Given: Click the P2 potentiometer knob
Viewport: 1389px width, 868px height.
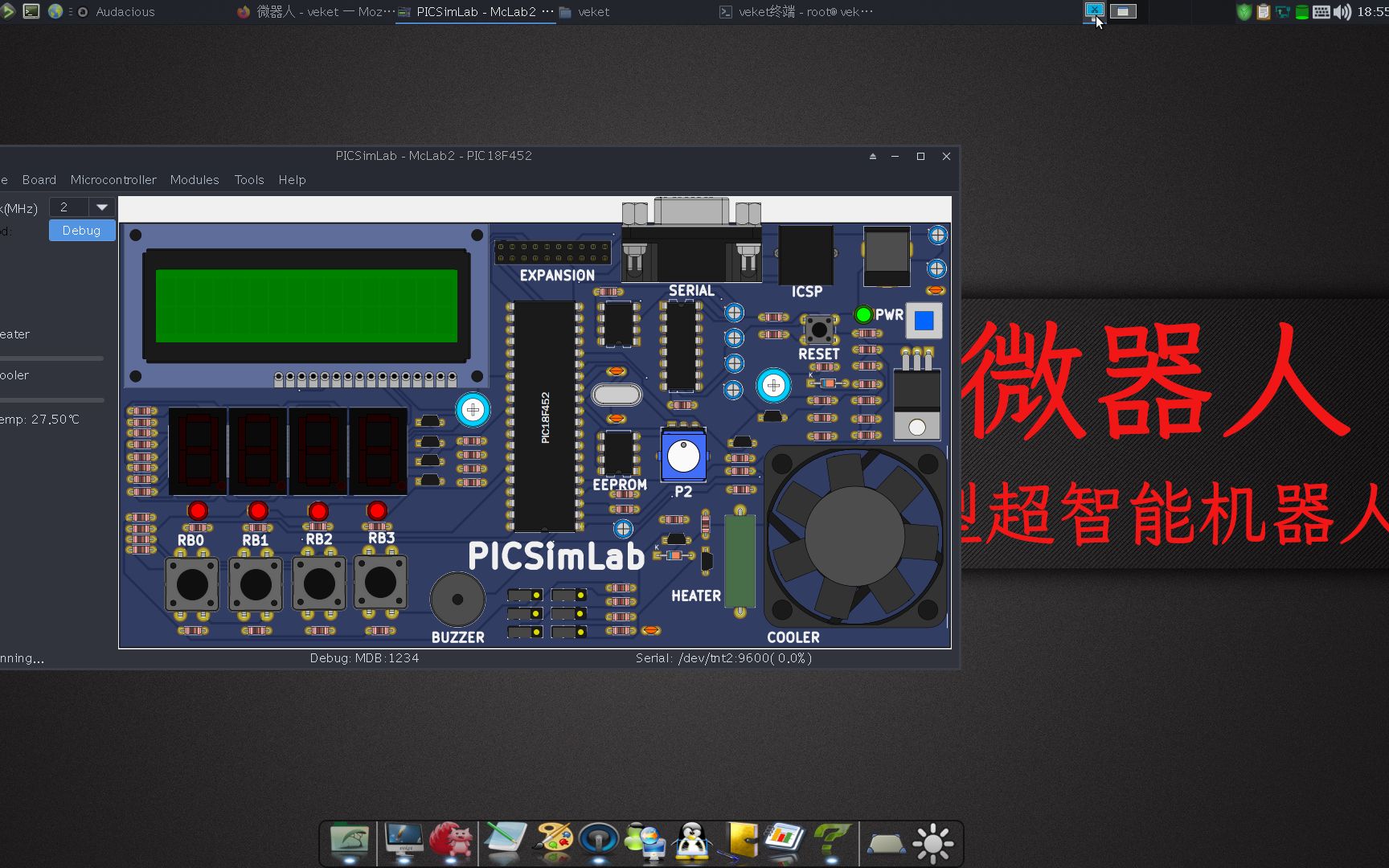Looking at the screenshot, I should tap(683, 456).
